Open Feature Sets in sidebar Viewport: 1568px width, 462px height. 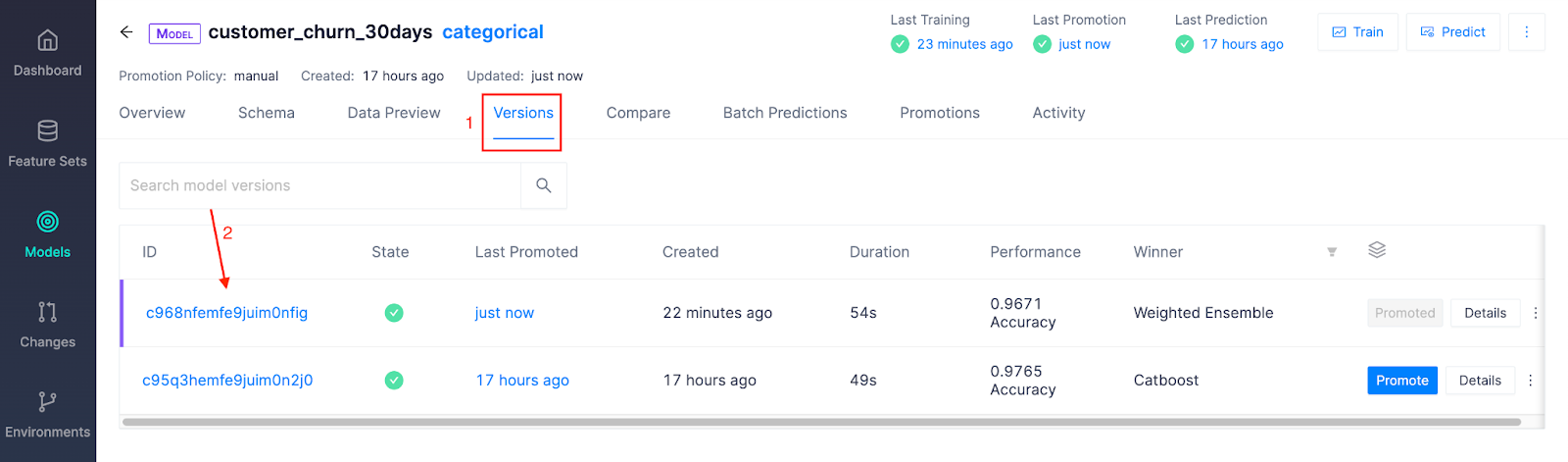tap(47, 143)
